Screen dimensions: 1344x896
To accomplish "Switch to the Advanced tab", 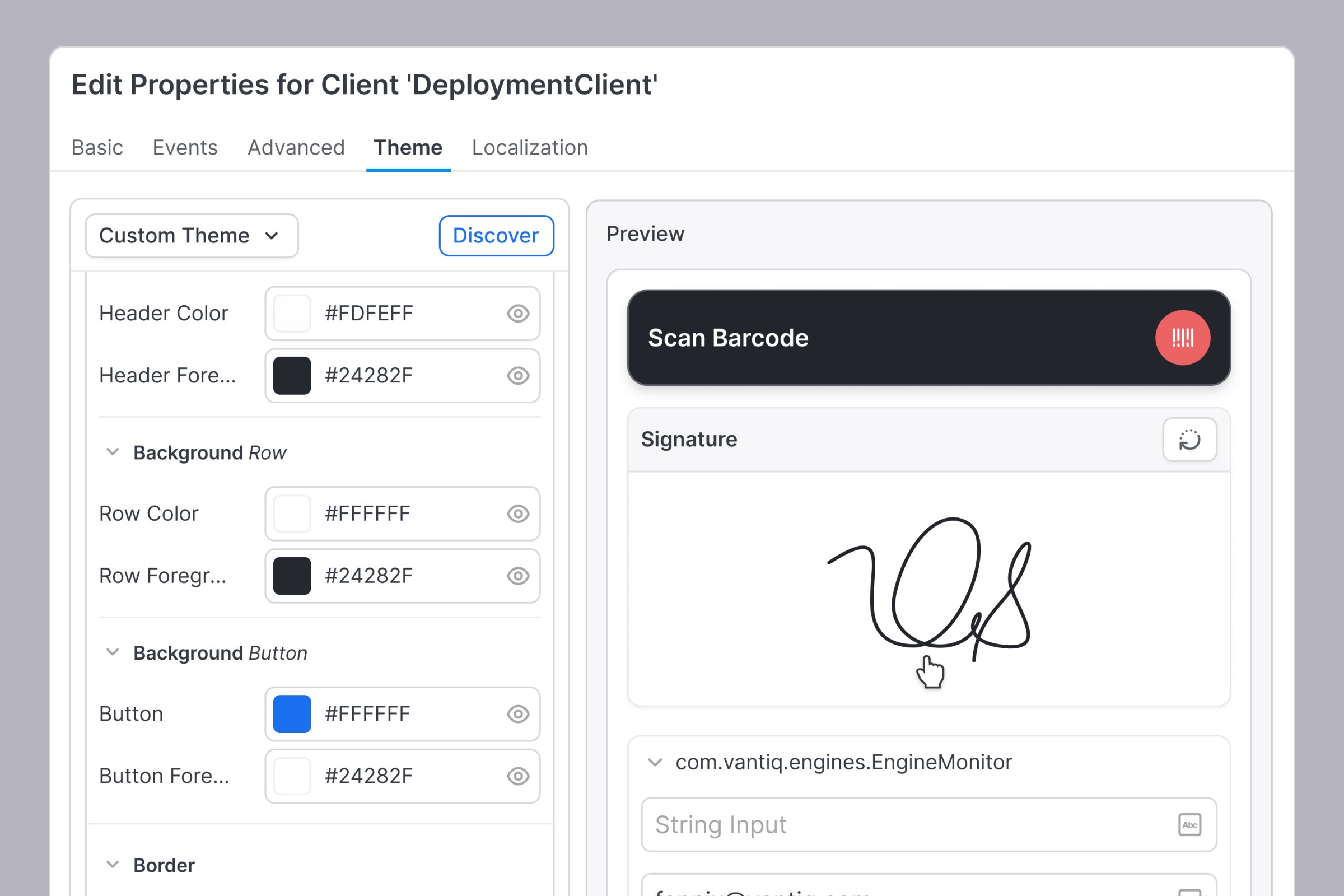I will tap(296, 147).
